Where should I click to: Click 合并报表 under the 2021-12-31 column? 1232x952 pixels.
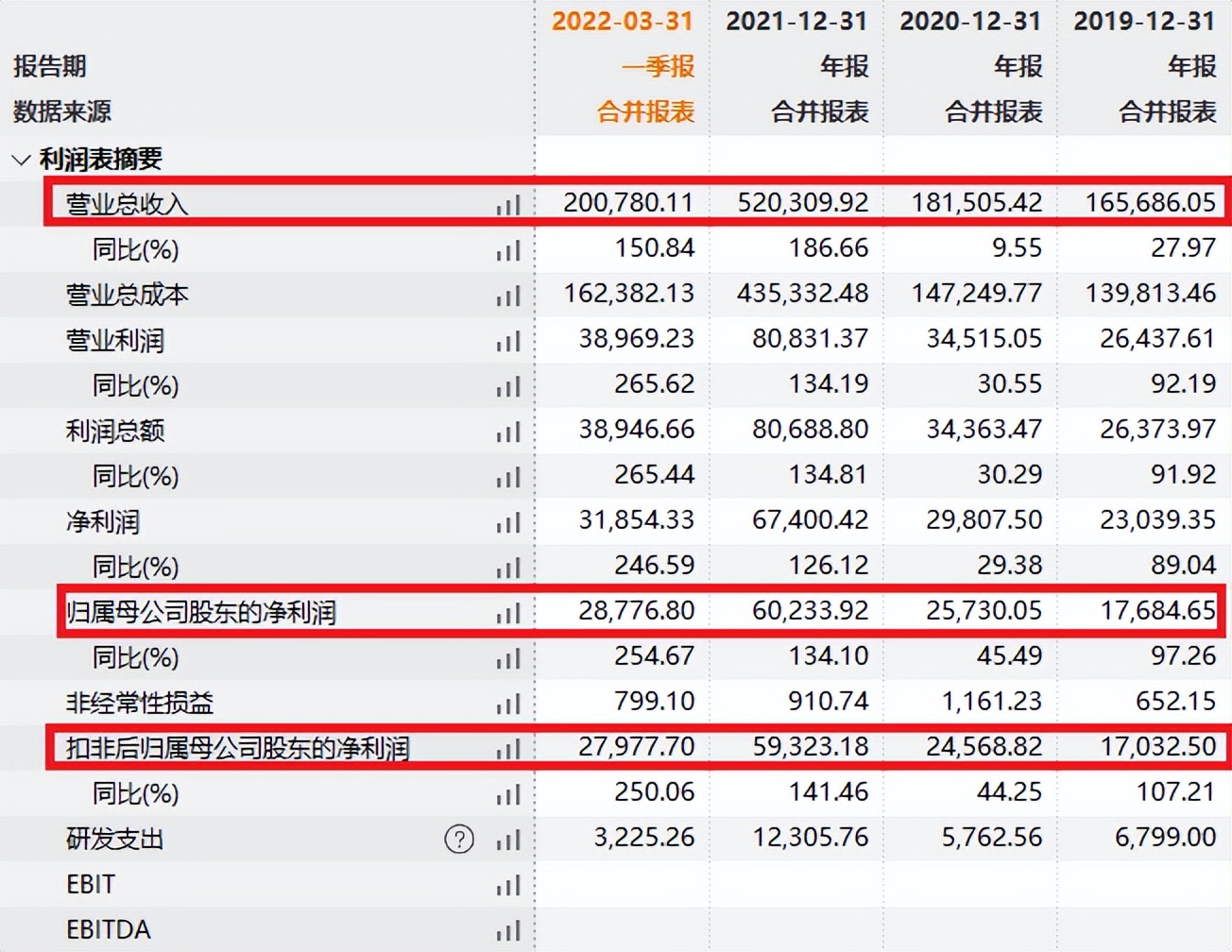[819, 111]
